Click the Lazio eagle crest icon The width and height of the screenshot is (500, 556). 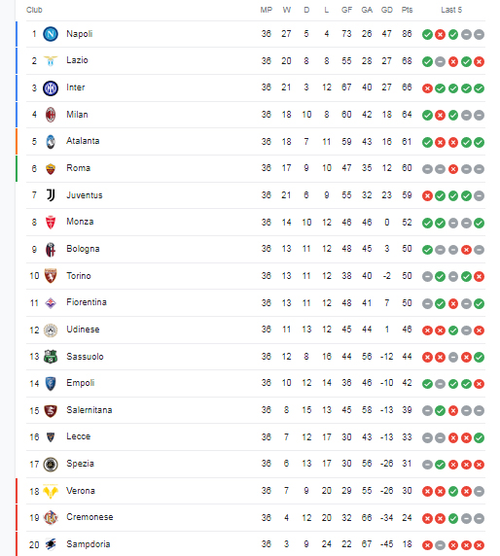[50, 61]
